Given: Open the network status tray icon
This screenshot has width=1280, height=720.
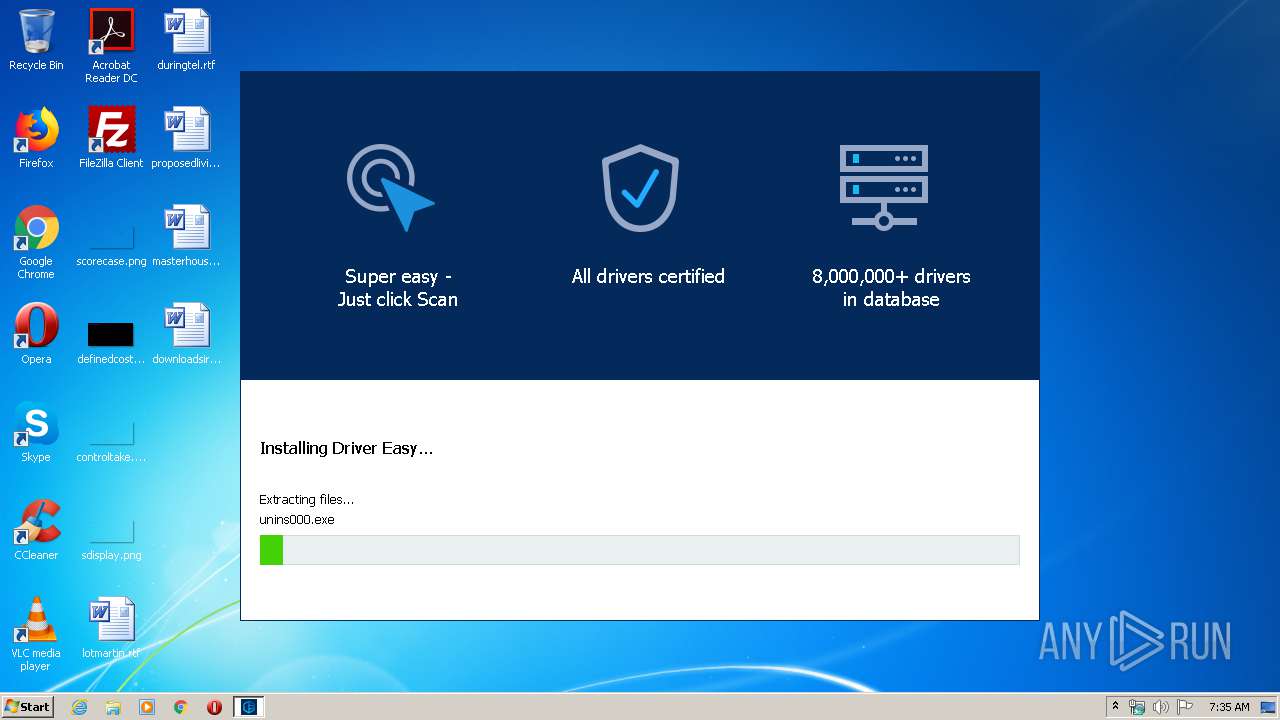Looking at the screenshot, I should (1137, 707).
